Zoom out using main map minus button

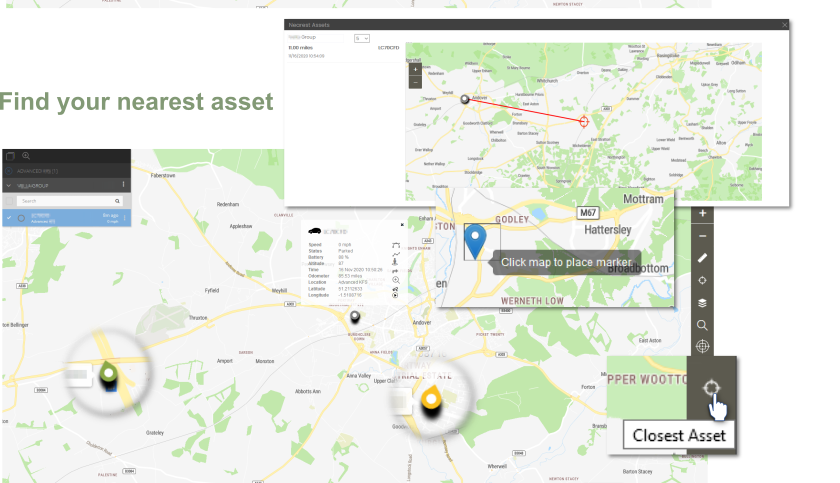pyautogui.click(x=702, y=236)
